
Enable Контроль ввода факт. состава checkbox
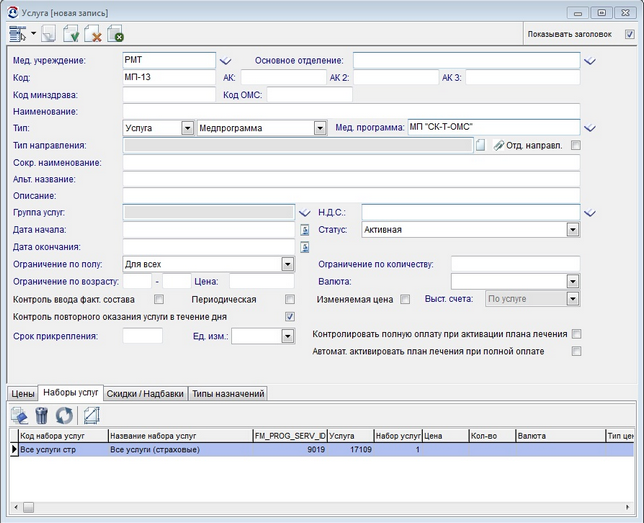[159, 299]
